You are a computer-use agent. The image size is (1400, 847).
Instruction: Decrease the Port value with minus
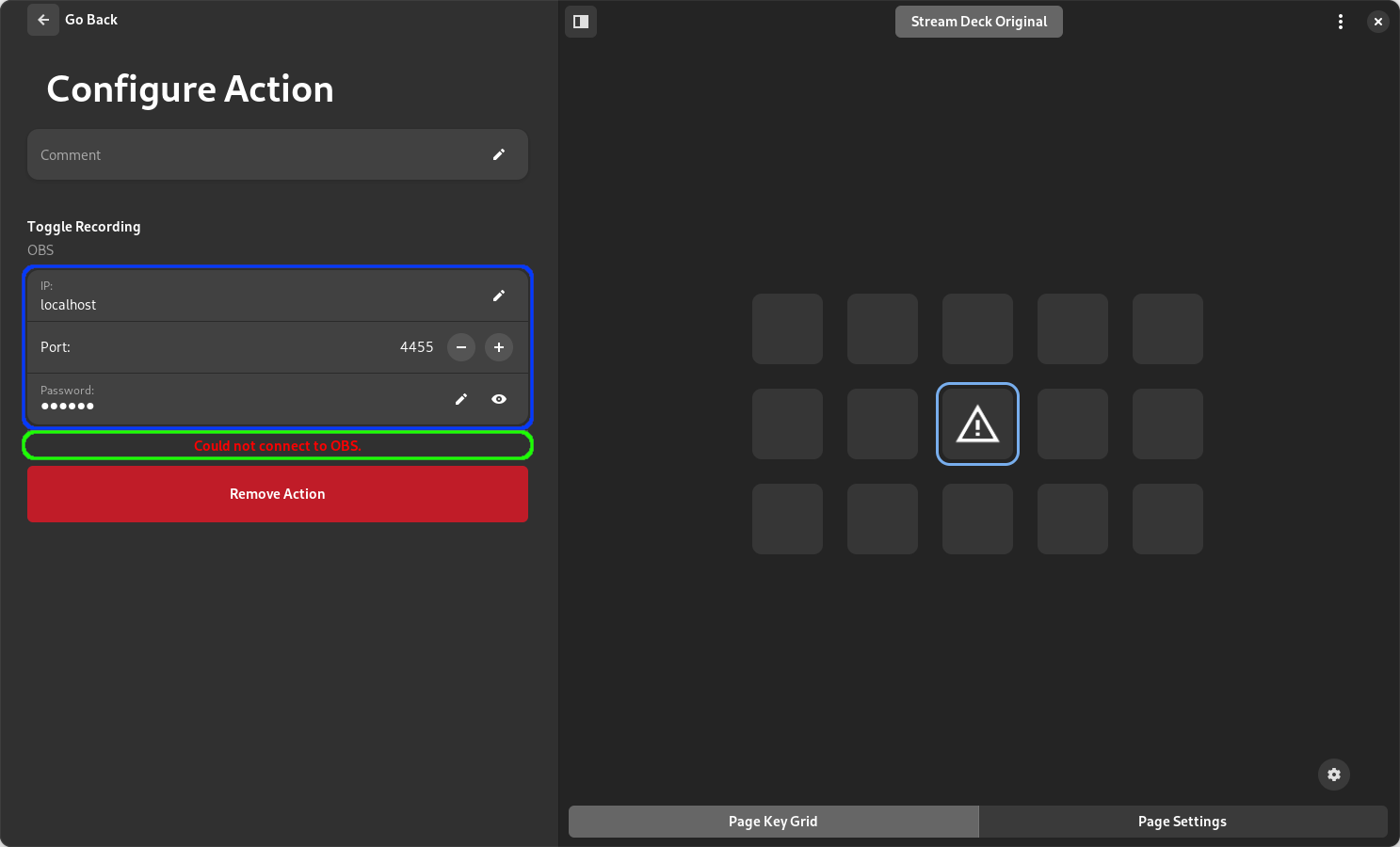[x=461, y=347]
